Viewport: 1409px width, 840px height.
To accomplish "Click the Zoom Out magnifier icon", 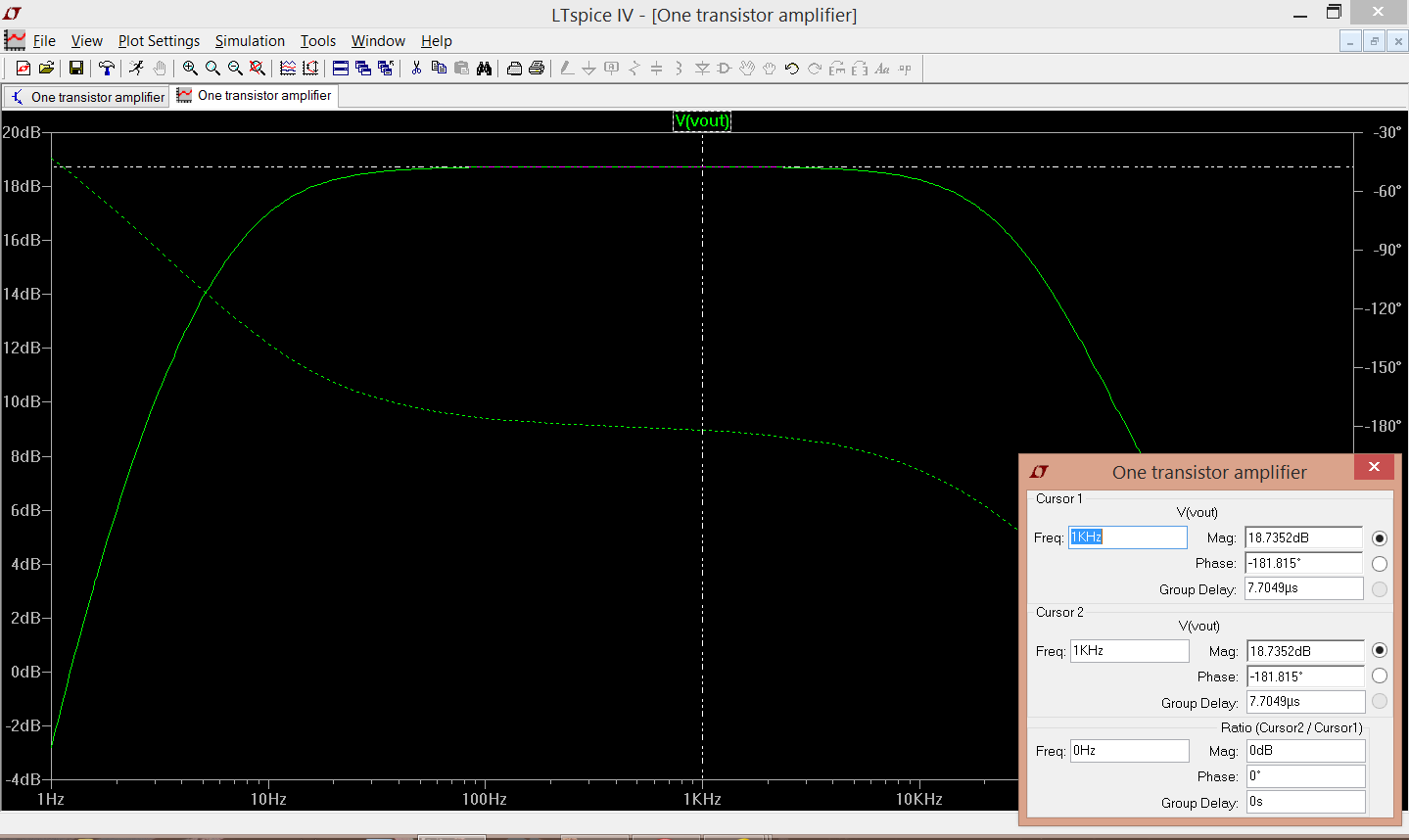I will click(235, 68).
